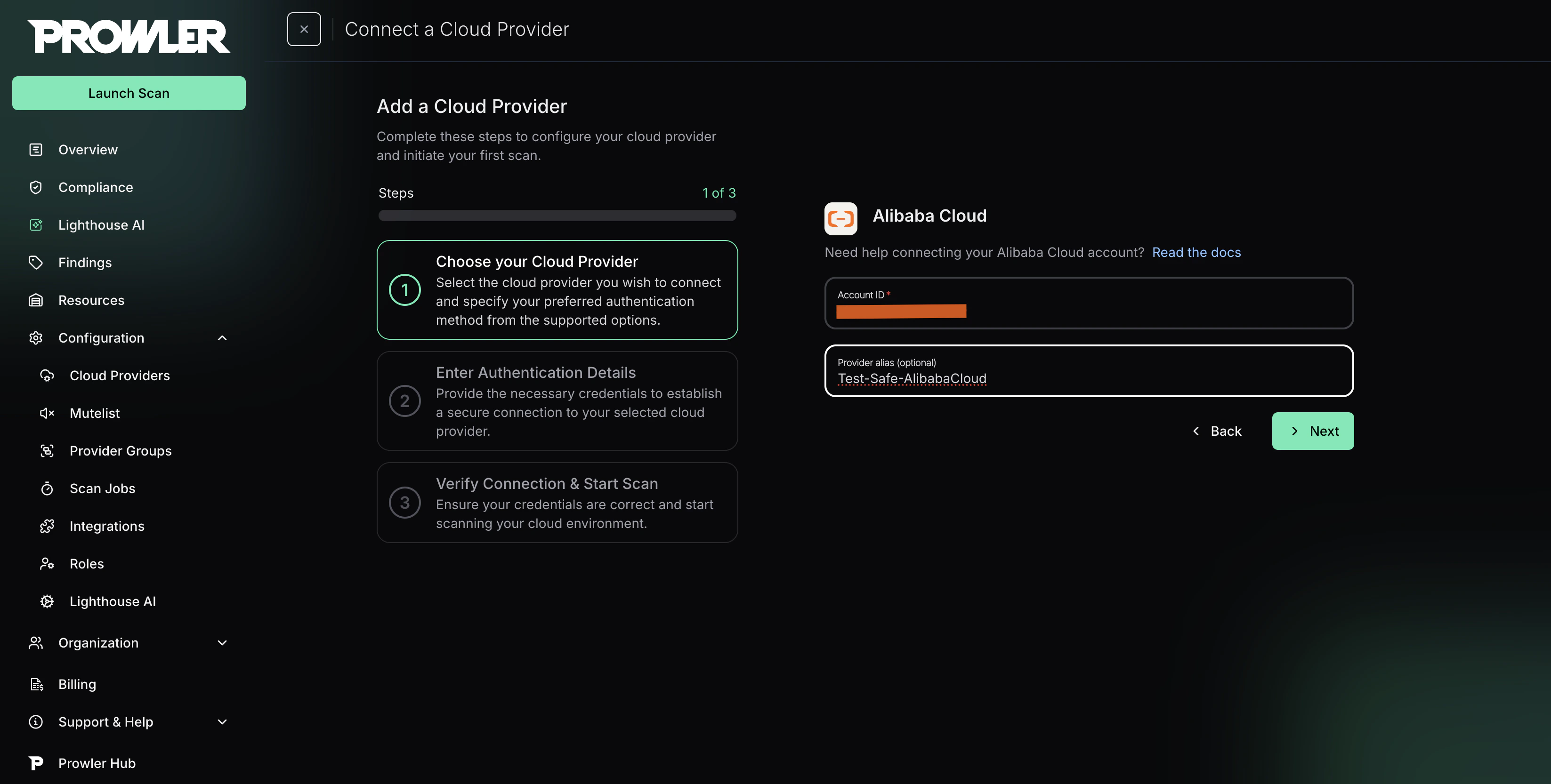Click the Scan Jobs timer icon
1551x784 pixels.
click(47, 488)
